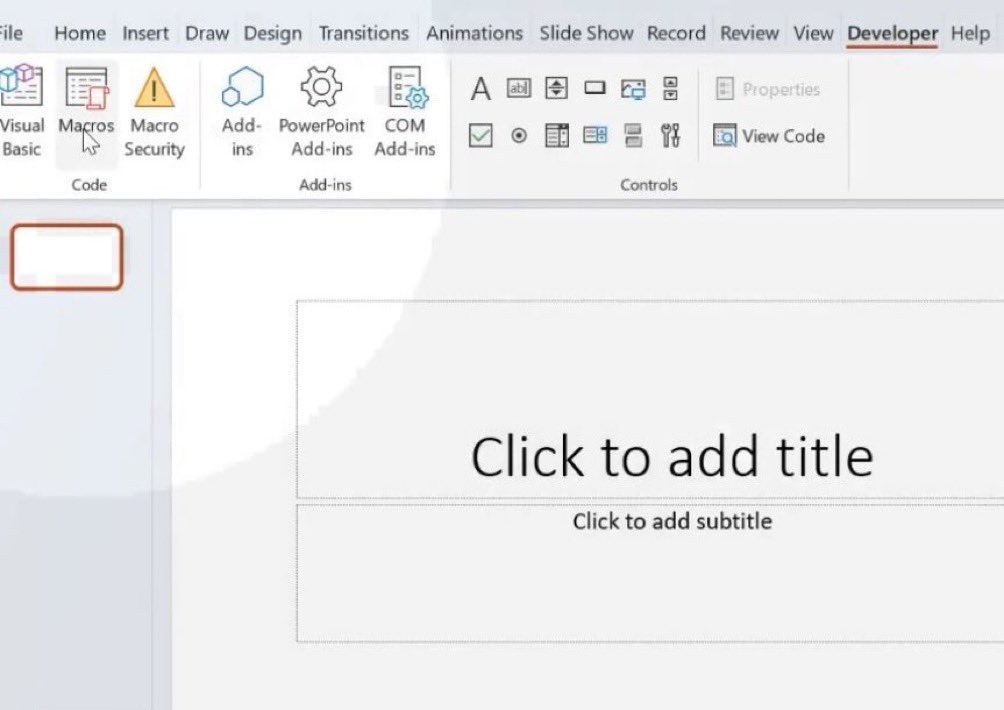Switch to the Record tab
The width and height of the screenshot is (1004, 710).
point(676,33)
